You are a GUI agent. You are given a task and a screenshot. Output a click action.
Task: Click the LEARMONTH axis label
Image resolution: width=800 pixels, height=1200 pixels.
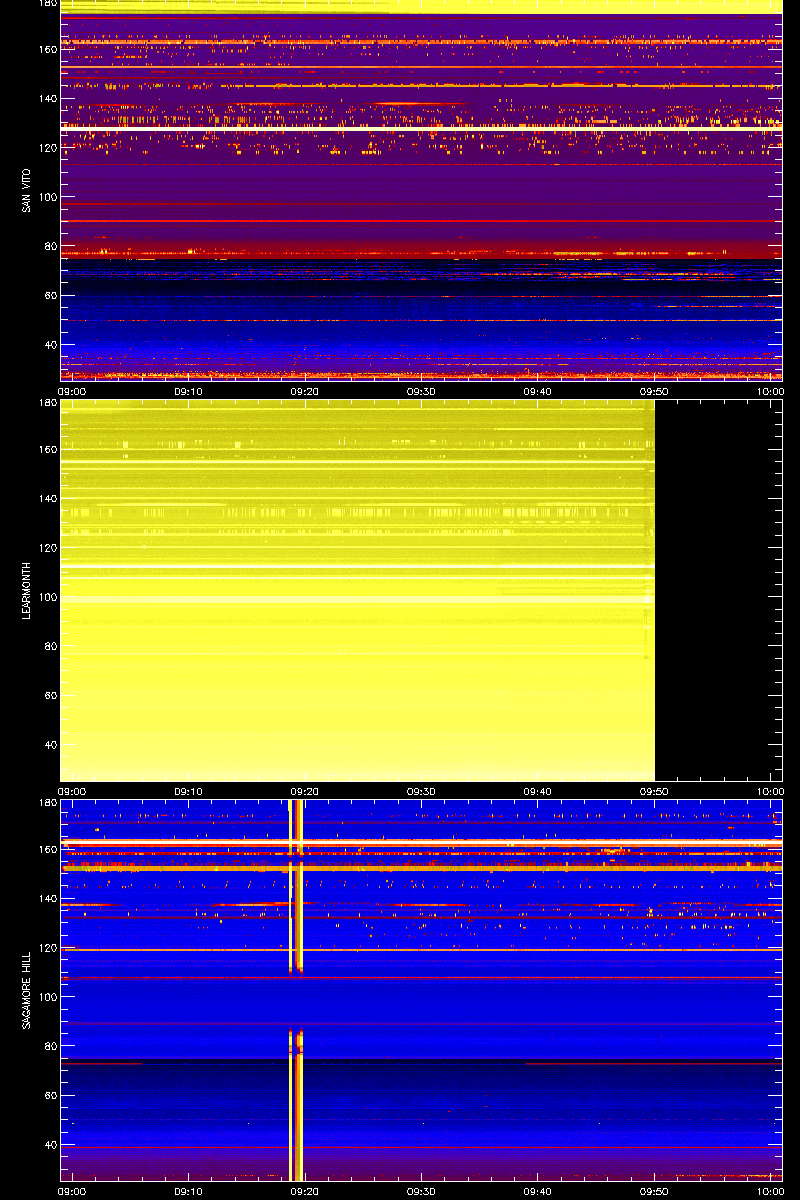[x=26, y=590]
